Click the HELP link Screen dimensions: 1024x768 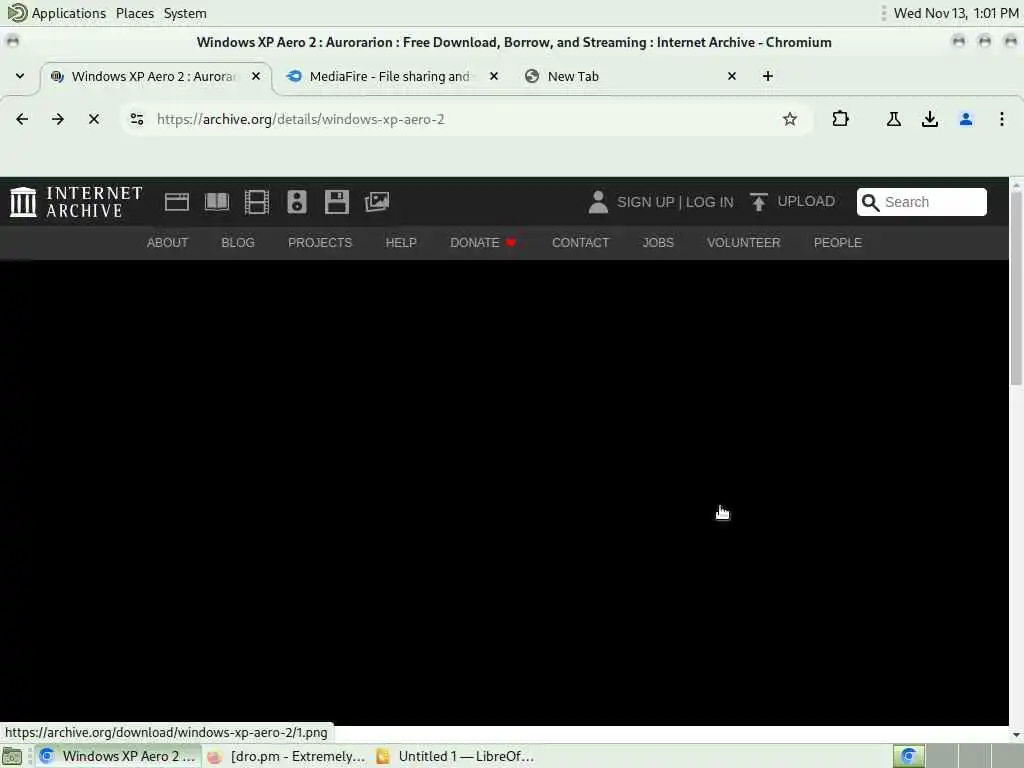point(401,242)
